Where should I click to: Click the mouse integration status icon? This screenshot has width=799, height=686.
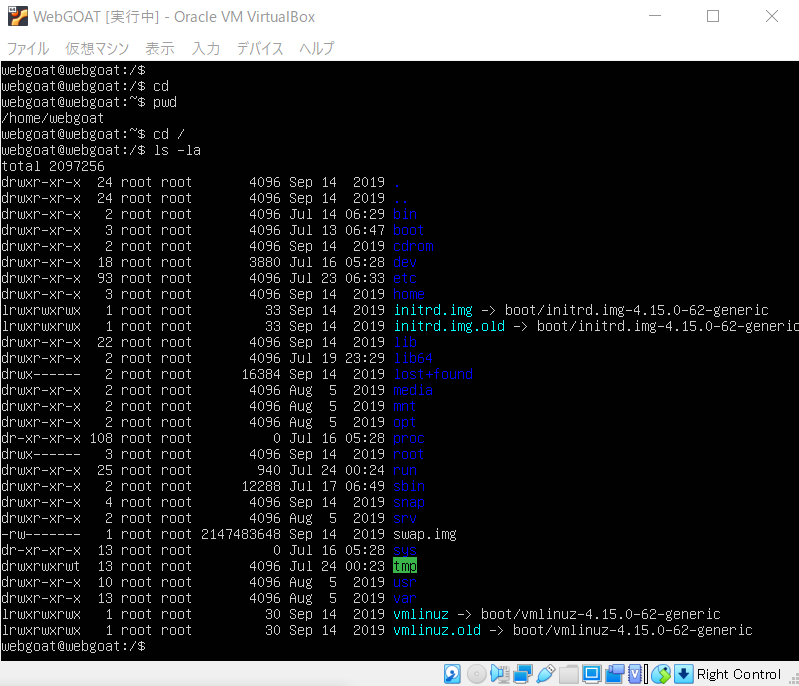click(661, 674)
